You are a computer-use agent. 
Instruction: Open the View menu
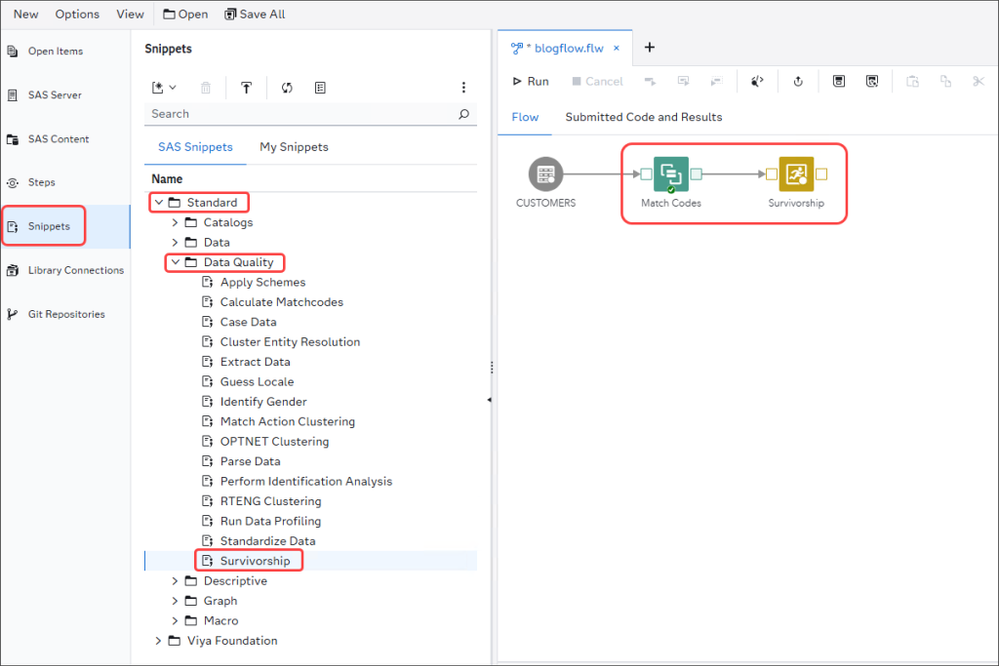pyautogui.click(x=130, y=14)
